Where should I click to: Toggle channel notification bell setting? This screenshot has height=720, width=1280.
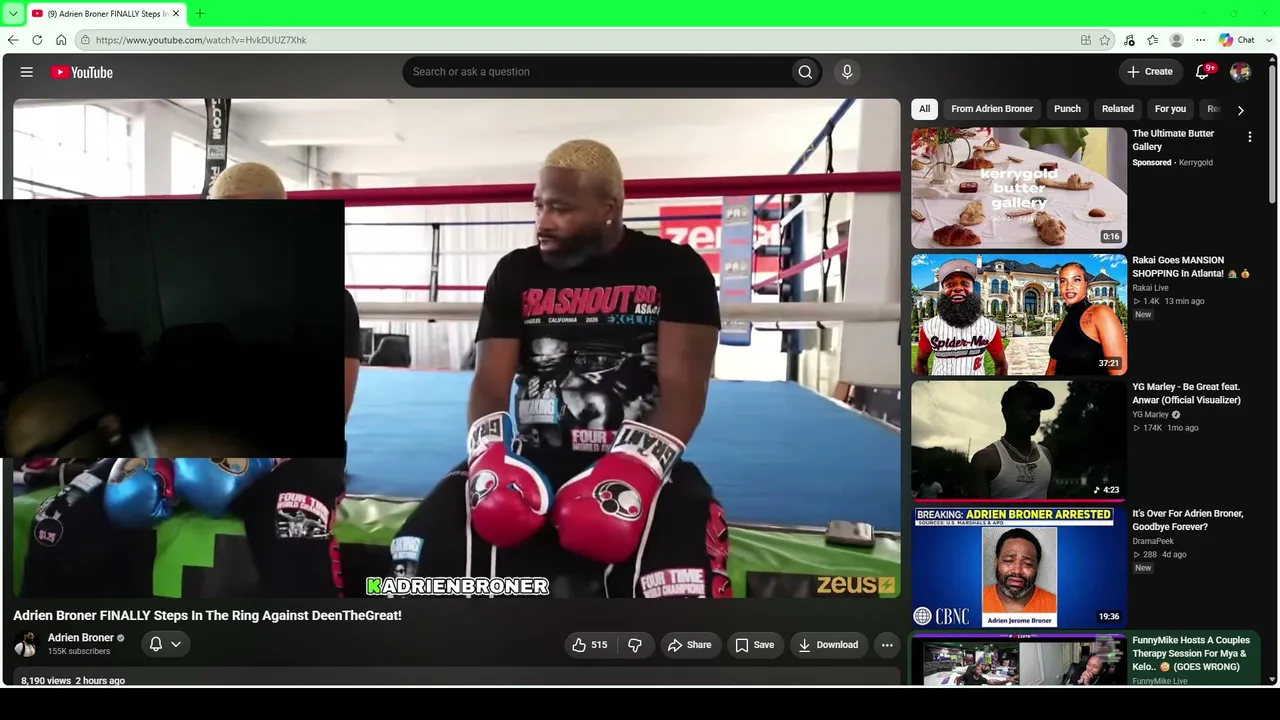click(165, 645)
